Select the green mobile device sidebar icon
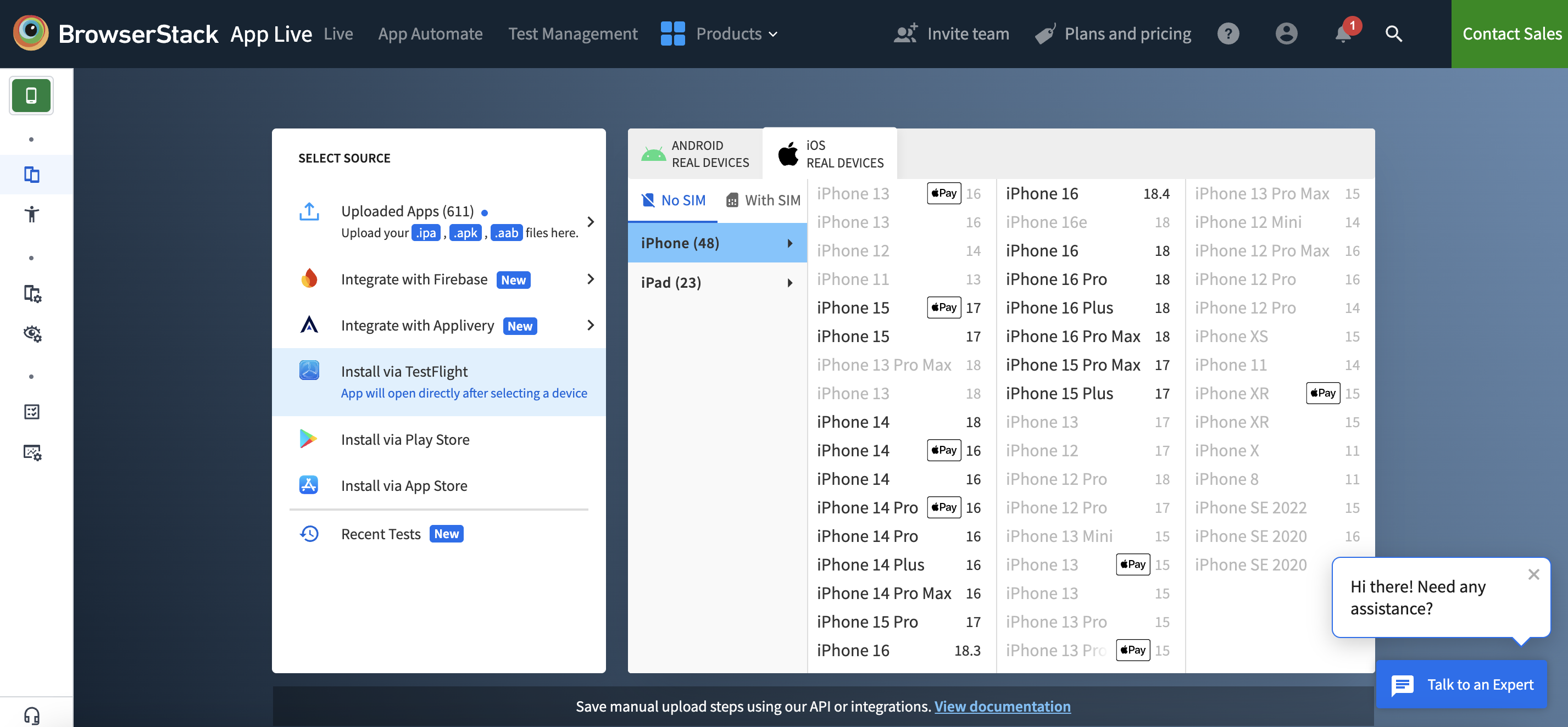 click(31, 96)
